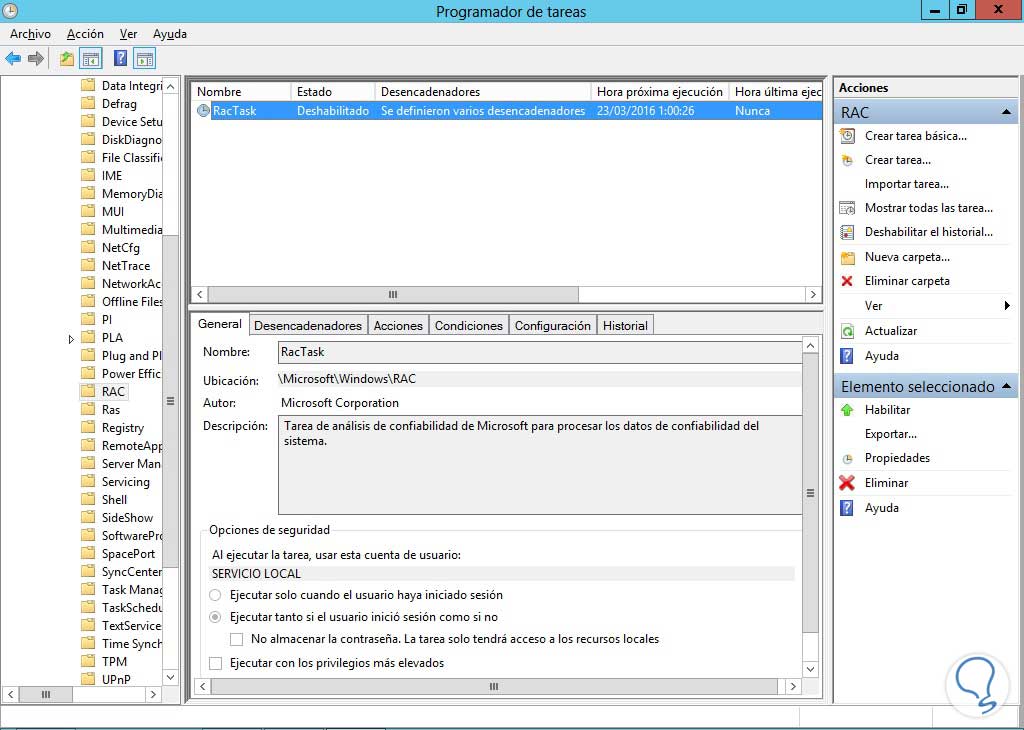Open the Acción menu
This screenshot has width=1024, height=730.
click(x=85, y=34)
